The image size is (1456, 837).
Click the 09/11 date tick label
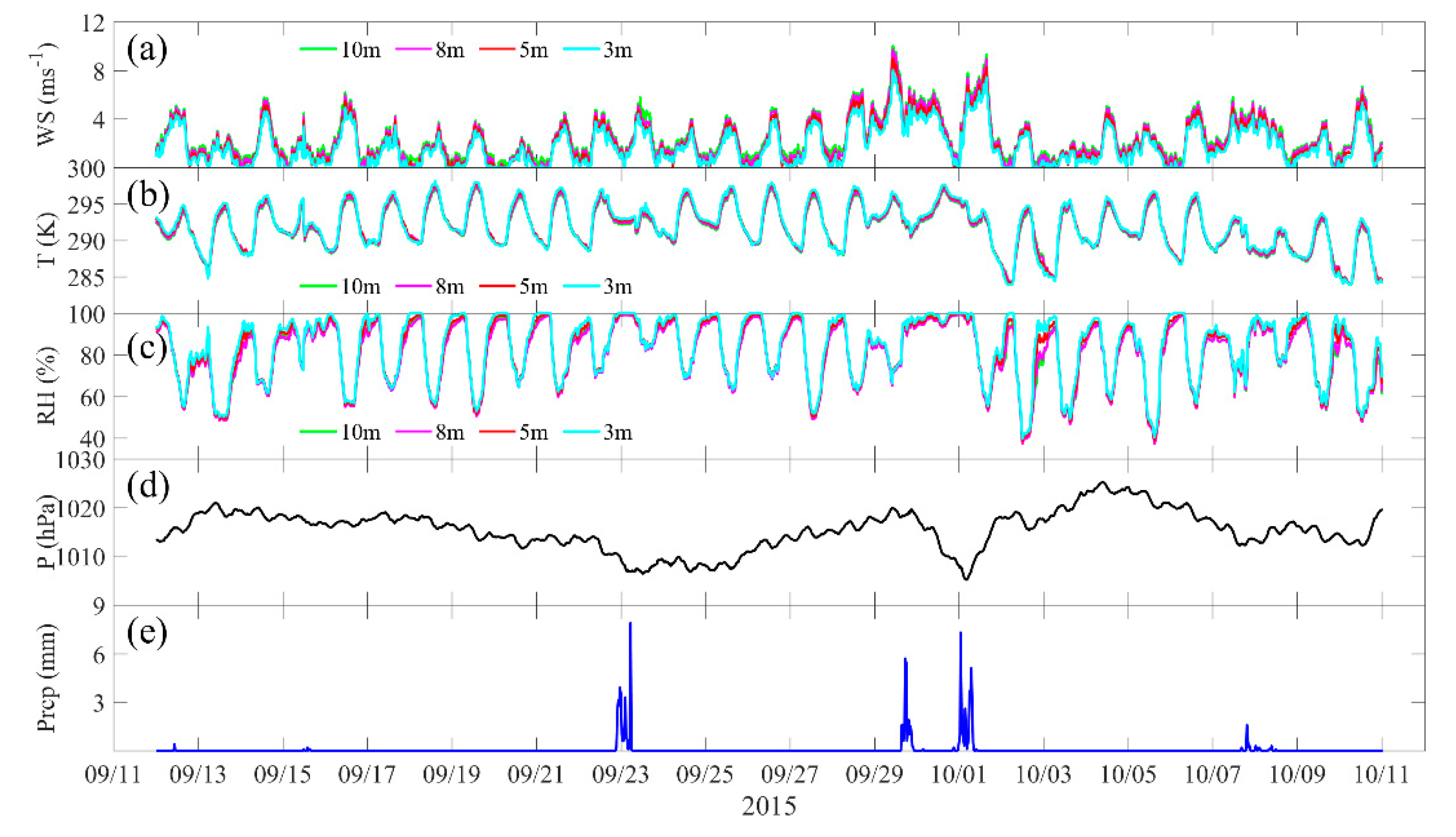click(113, 775)
